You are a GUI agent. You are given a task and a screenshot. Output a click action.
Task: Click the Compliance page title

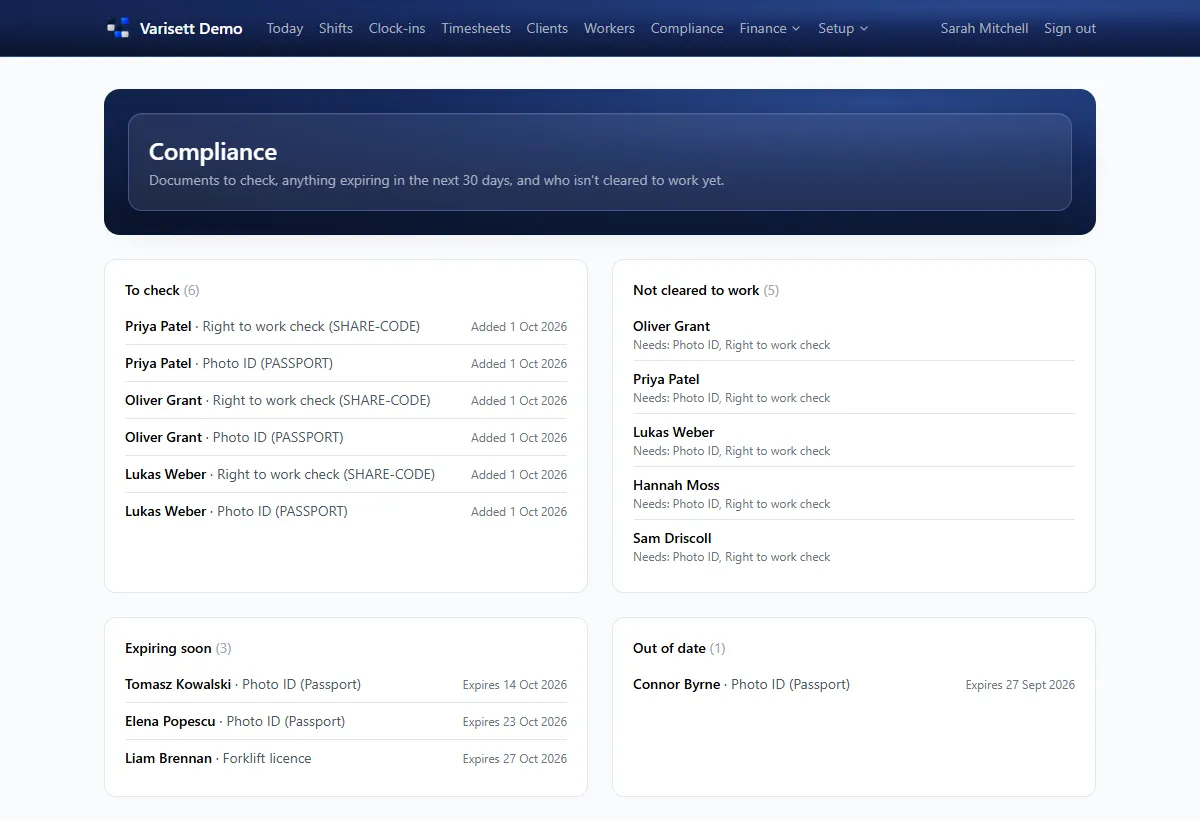coord(213,152)
